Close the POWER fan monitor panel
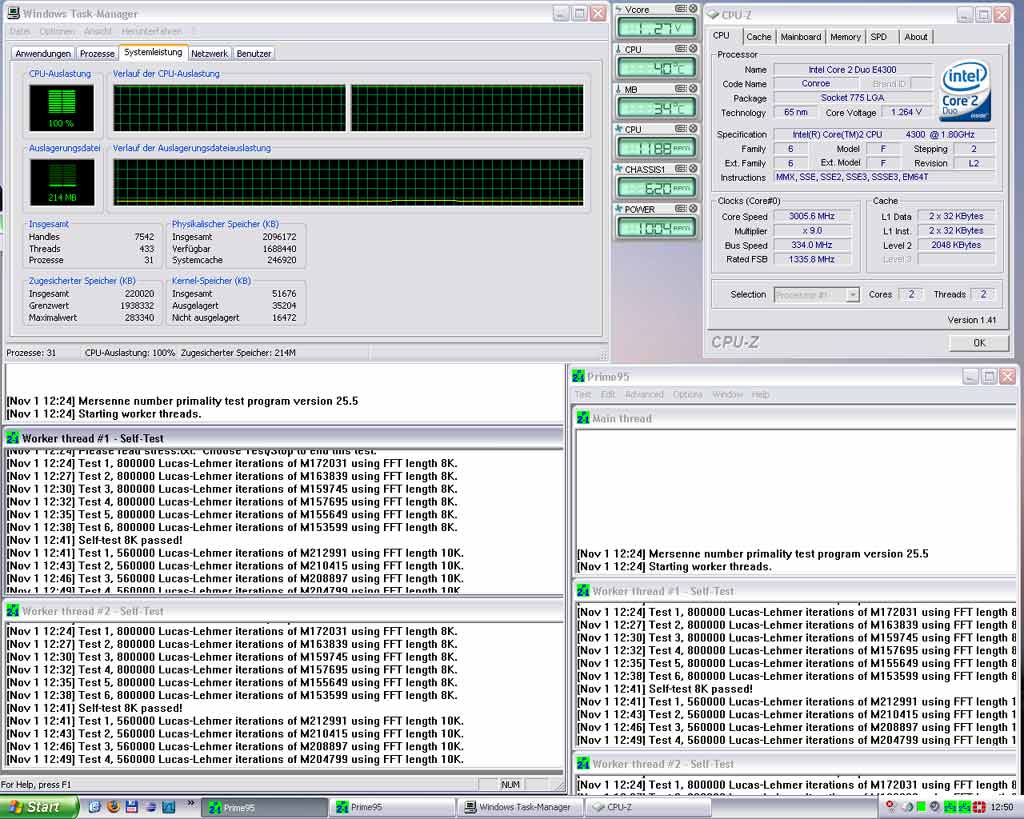 click(x=693, y=208)
